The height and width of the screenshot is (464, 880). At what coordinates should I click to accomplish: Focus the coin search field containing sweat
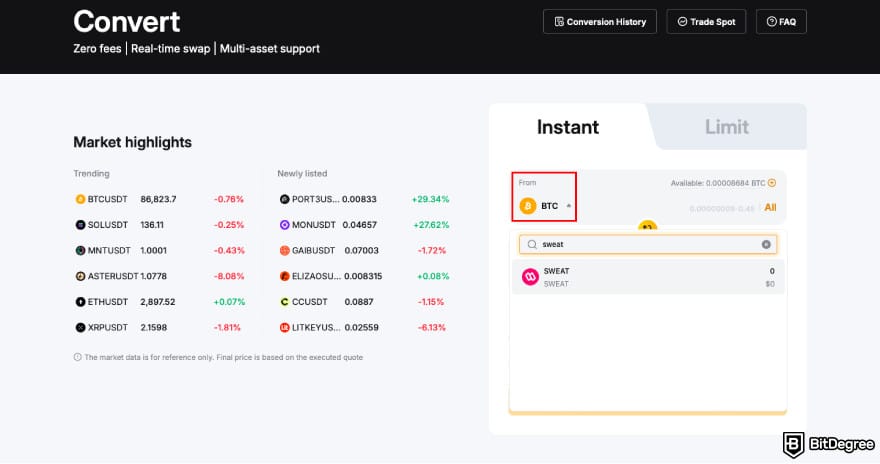coord(648,244)
